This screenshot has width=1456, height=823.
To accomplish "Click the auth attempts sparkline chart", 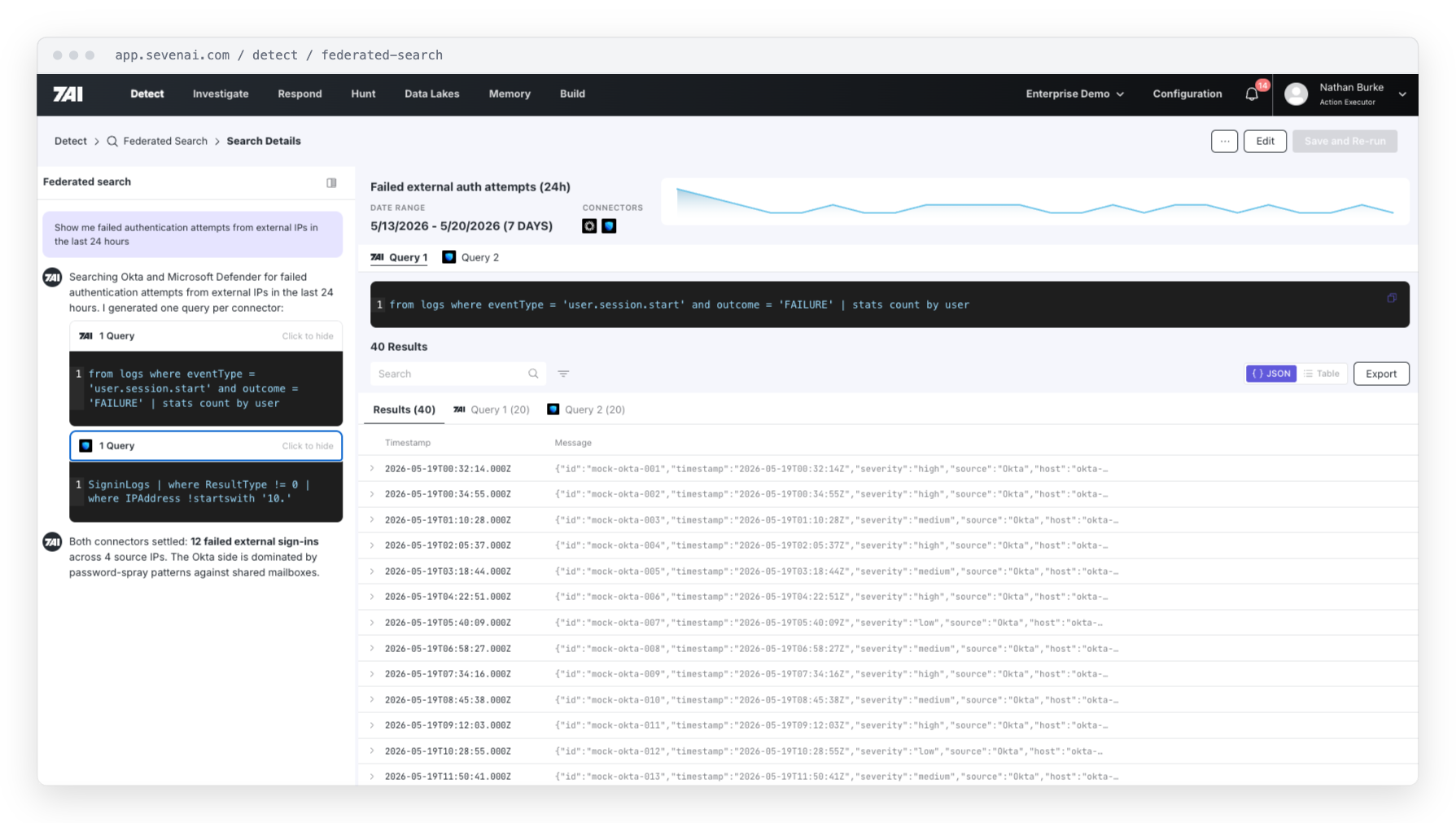I will (1034, 202).
